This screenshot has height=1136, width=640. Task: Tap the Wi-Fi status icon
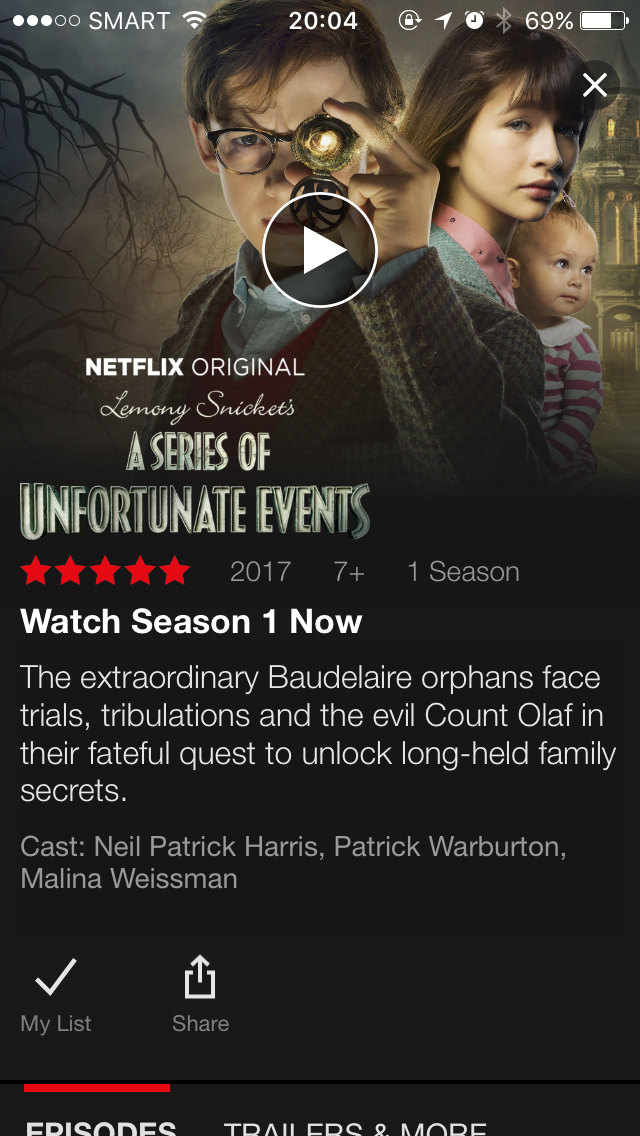[195, 20]
